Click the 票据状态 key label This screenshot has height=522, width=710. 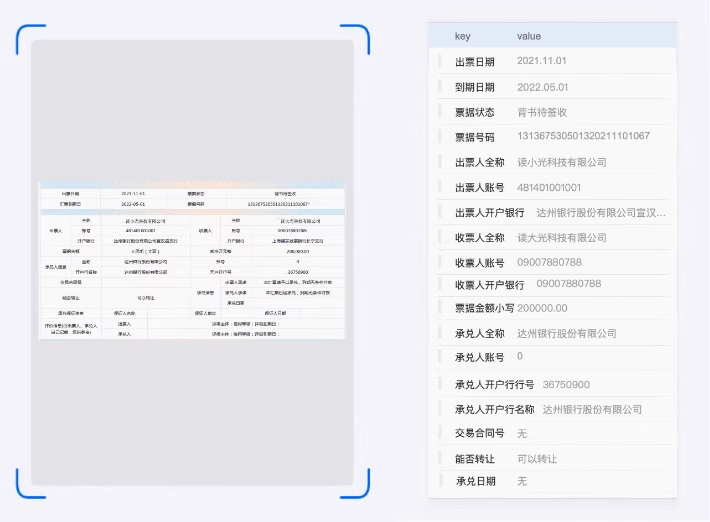[x=475, y=112]
